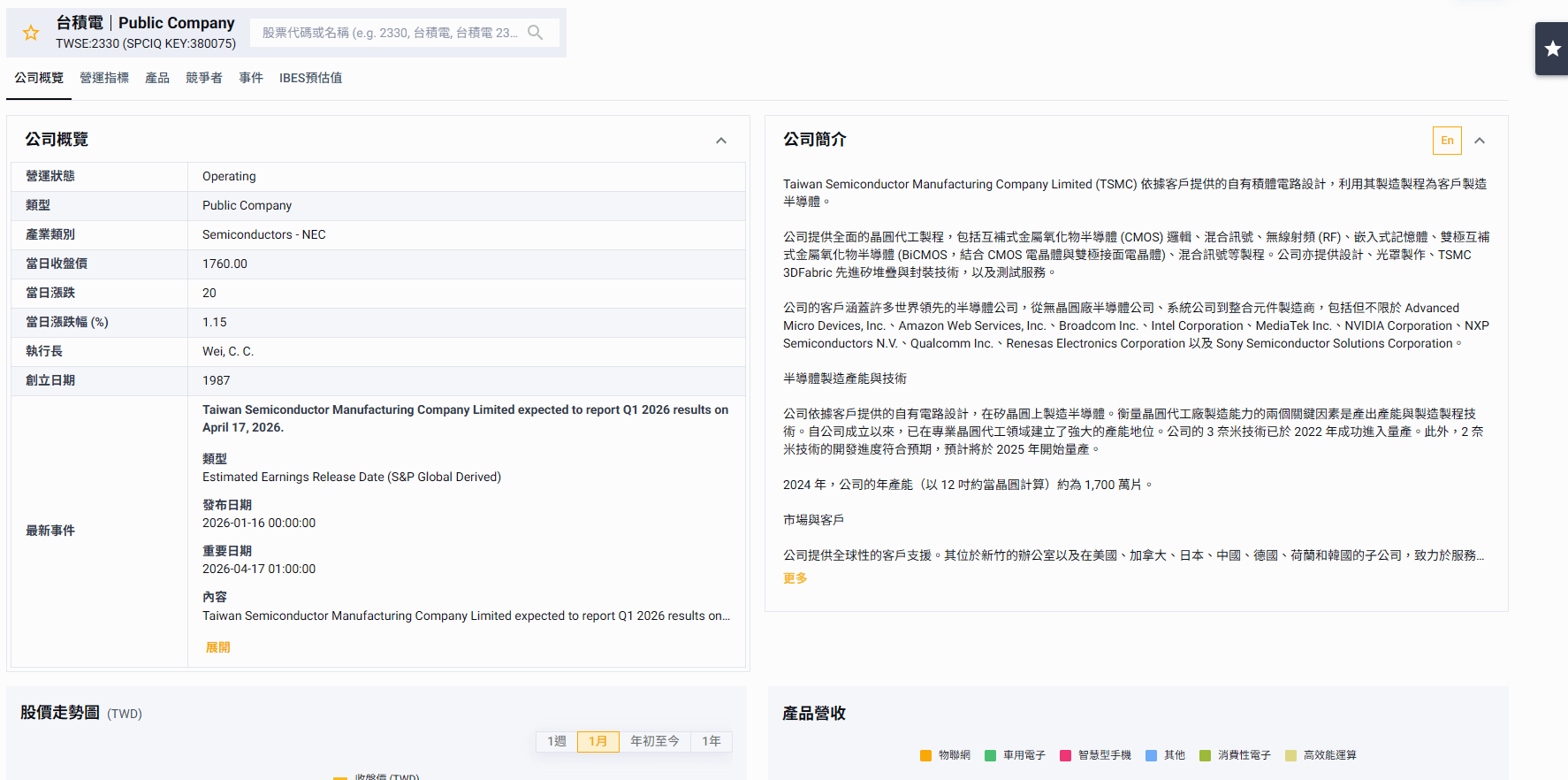Click the favorite star next to 台積電
This screenshot has width=1568, height=780.
31,33
